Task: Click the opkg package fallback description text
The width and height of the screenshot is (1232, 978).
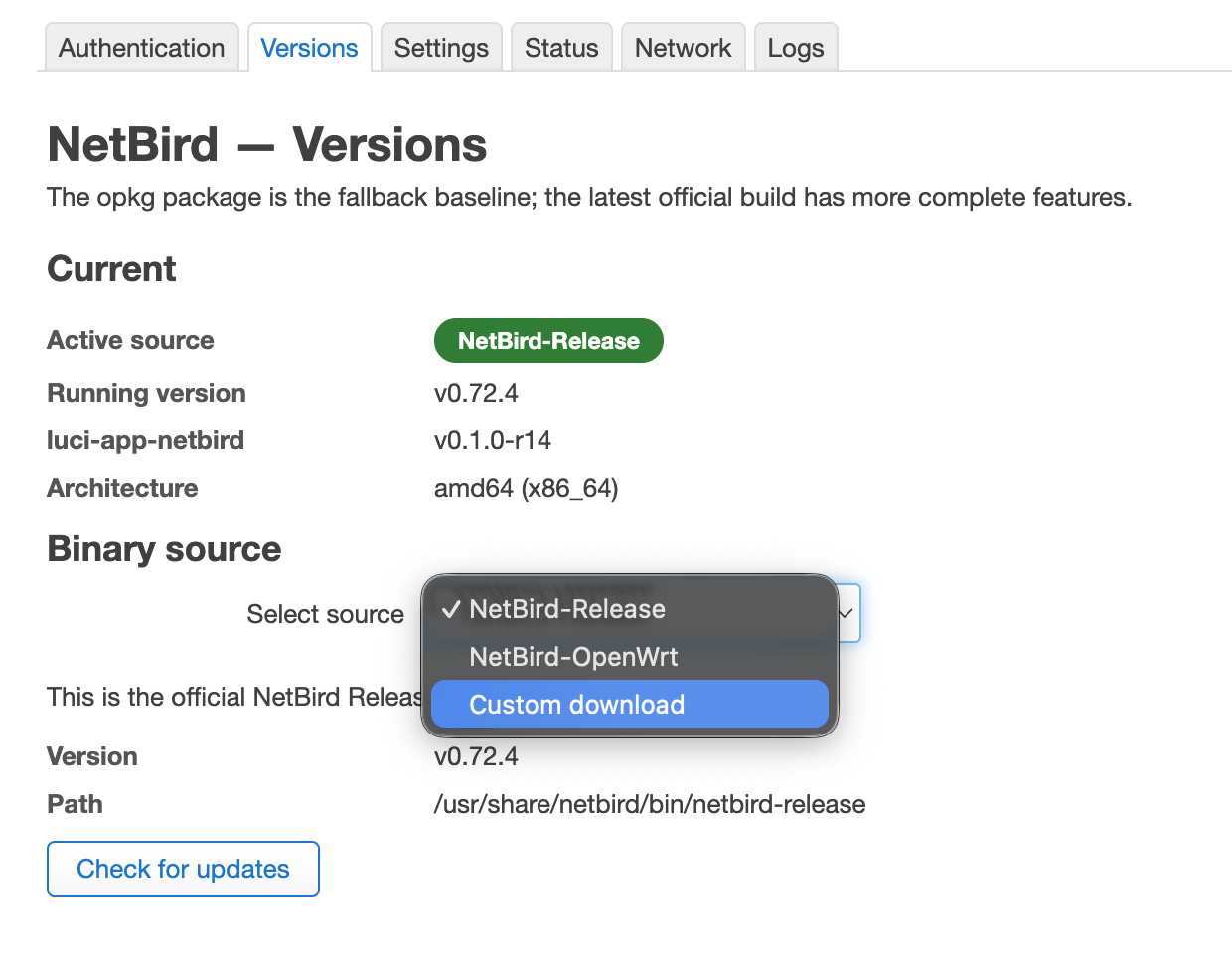Action: tap(589, 197)
